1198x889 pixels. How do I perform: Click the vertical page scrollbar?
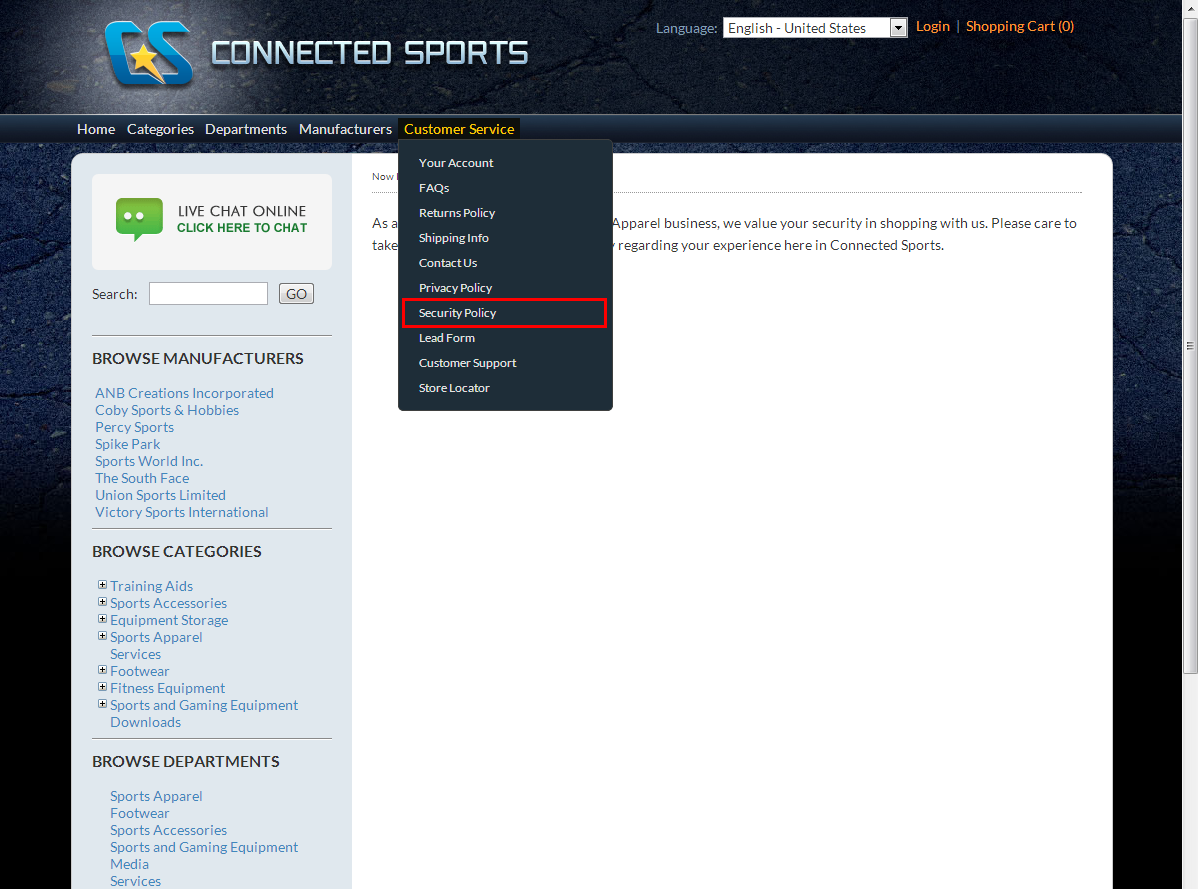(x=1190, y=345)
